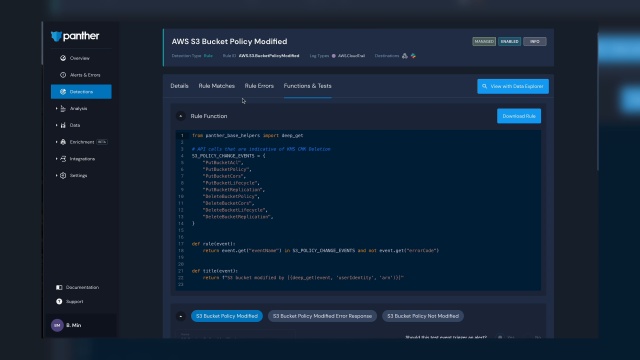Open the B. Min user avatar

tap(57, 325)
